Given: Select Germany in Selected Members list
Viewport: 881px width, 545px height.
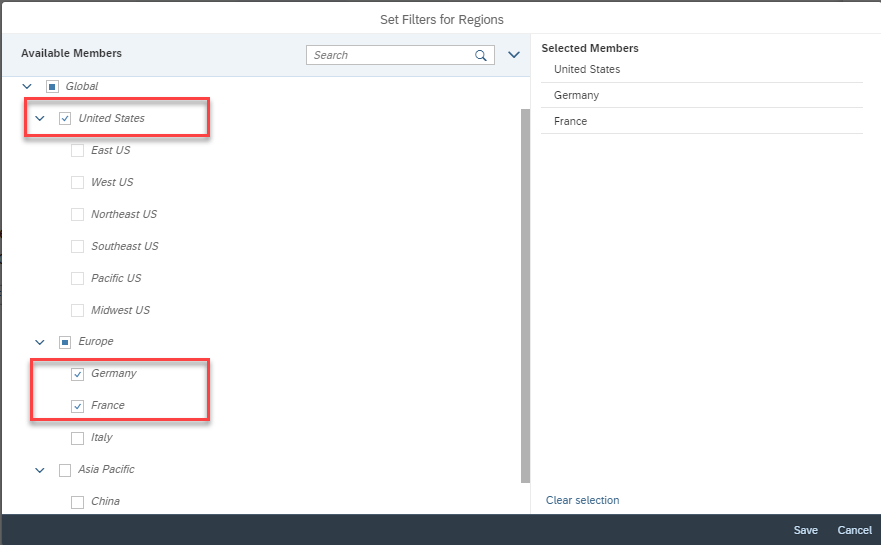Looking at the screenshot, I should coord(702,96).
